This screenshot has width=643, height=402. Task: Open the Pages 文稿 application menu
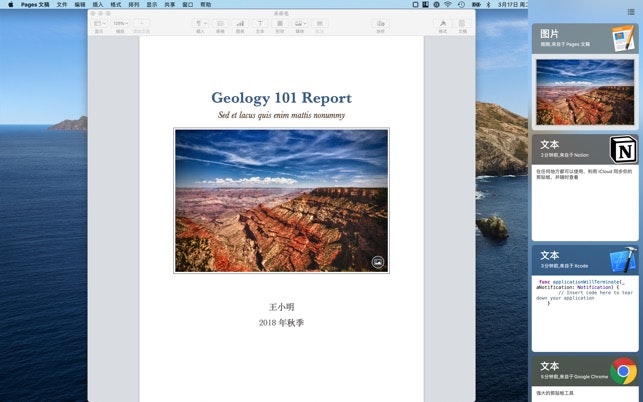(x=35, y=5)
